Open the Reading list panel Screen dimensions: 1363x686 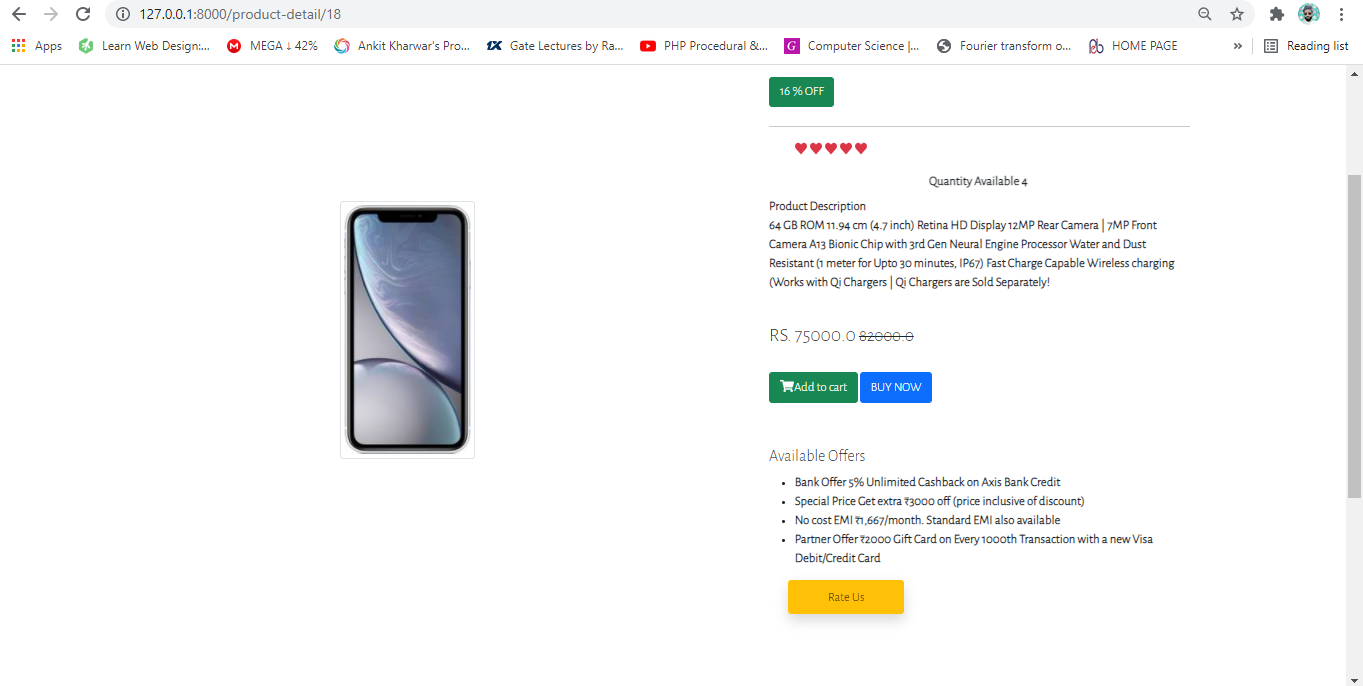point(1306,45)
